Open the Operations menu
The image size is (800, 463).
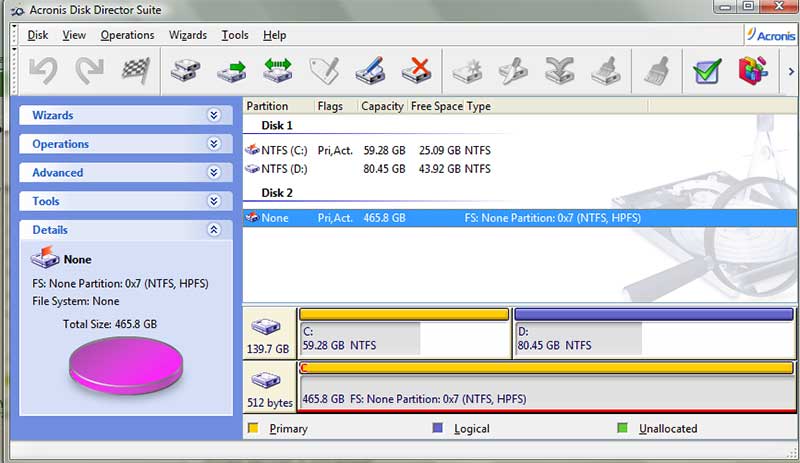pyautogui.click(x=127, y=35)
